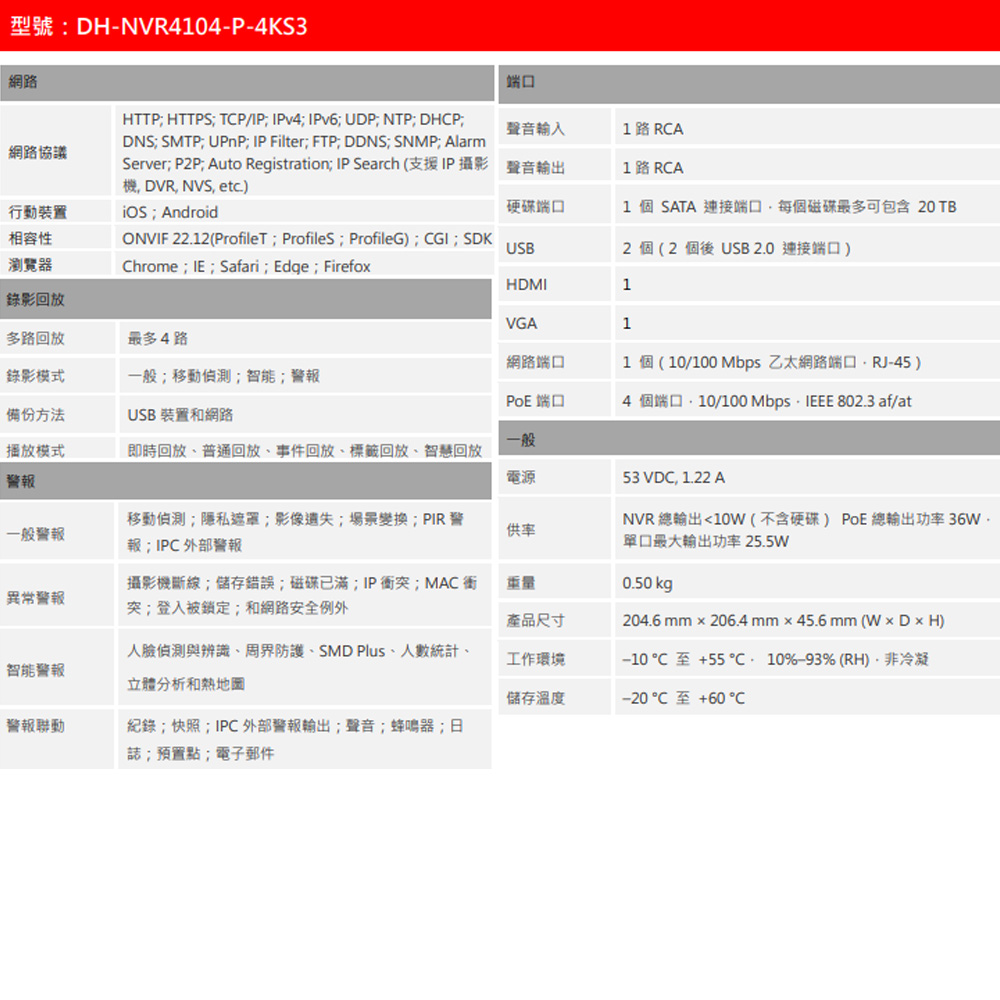The image size is (1000, 1000).
Task: Click the value 1 in VGA row
Action: click(627, 323)
